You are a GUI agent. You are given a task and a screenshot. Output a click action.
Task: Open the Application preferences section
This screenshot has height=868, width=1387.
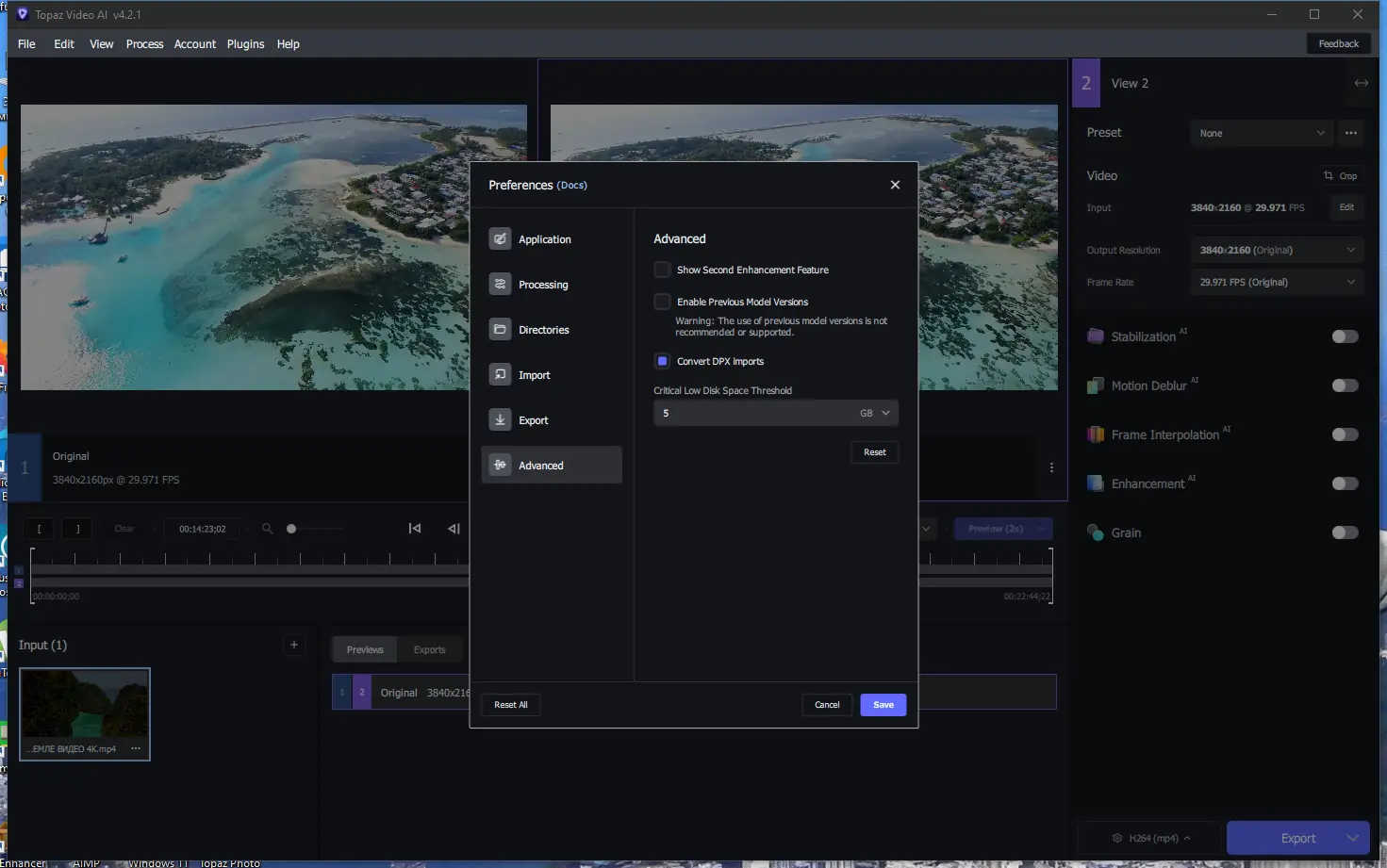click(544, 239)
